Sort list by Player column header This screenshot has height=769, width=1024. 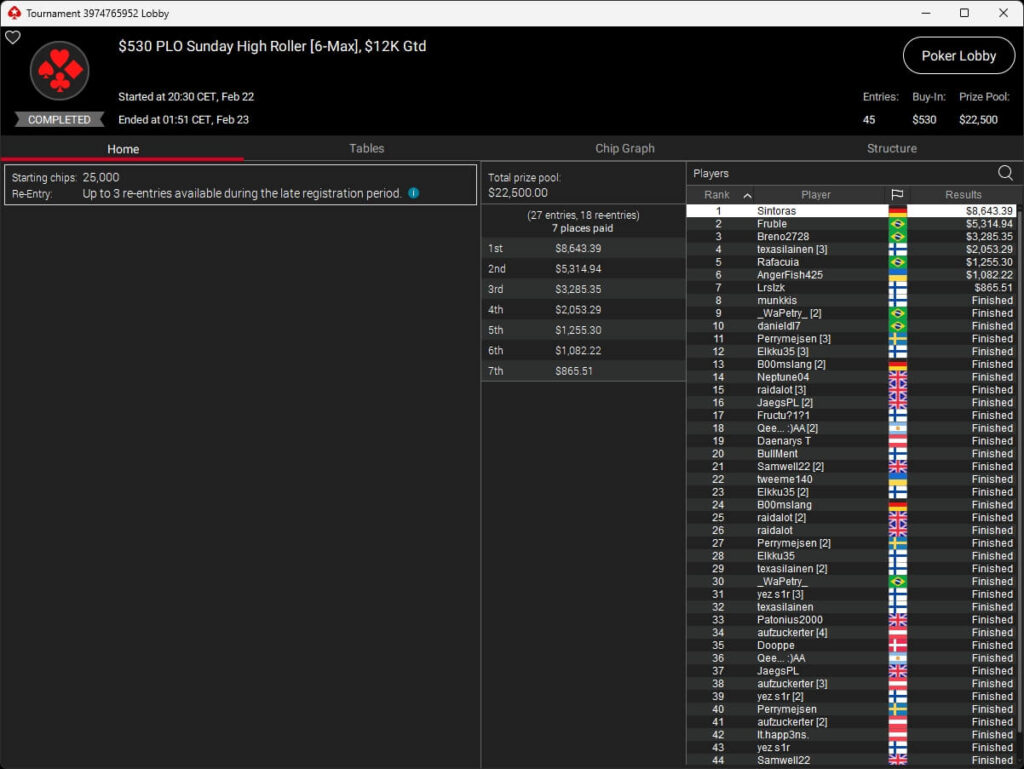coord(815,195)
